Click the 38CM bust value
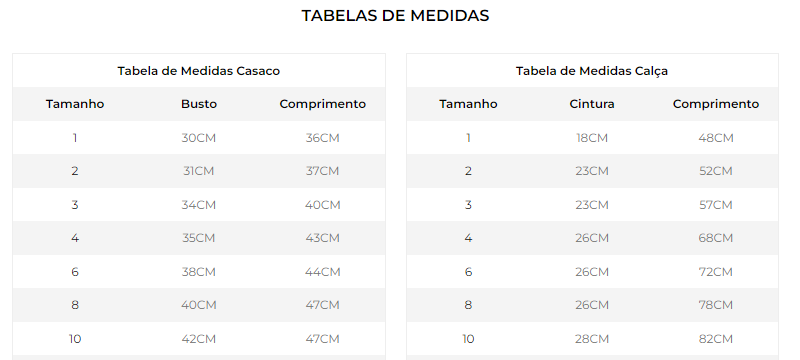 pos(198,272)
